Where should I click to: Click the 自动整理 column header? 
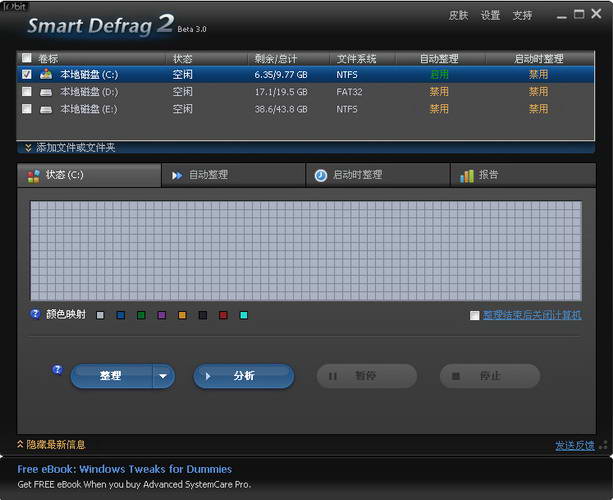pyautogui.click(x=439, y=59)
